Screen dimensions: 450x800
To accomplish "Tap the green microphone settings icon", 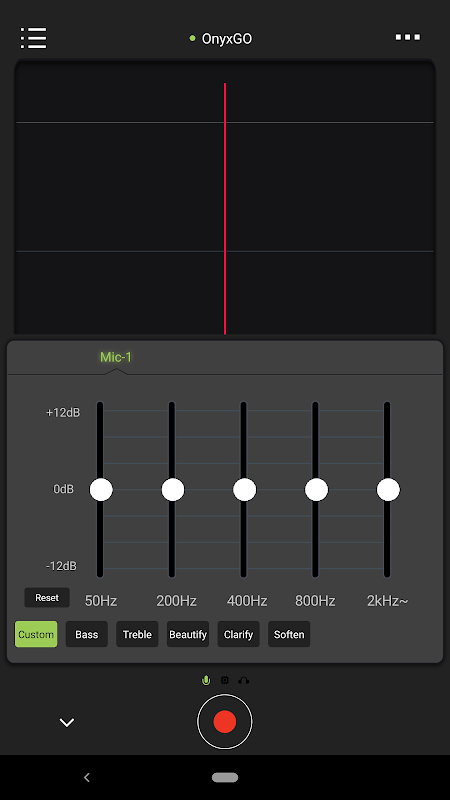I will pos(206,680).
